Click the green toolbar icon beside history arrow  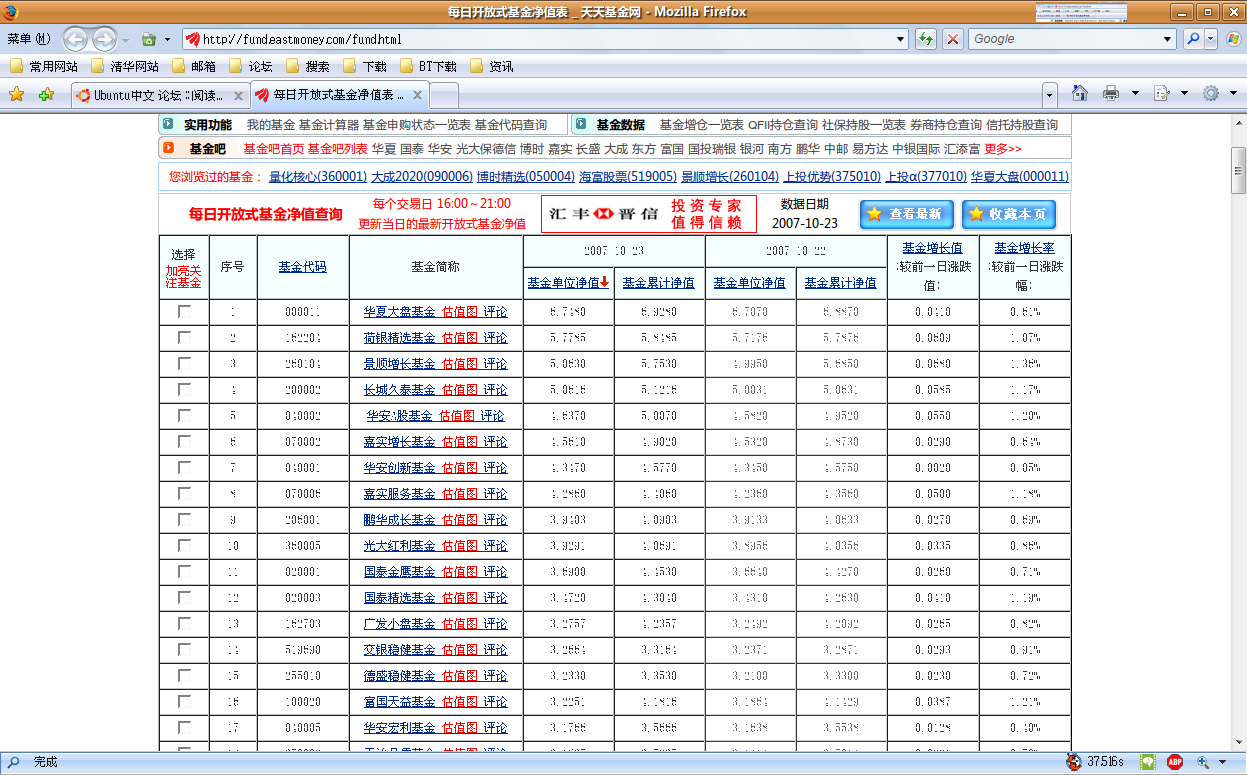pos(149,39)
